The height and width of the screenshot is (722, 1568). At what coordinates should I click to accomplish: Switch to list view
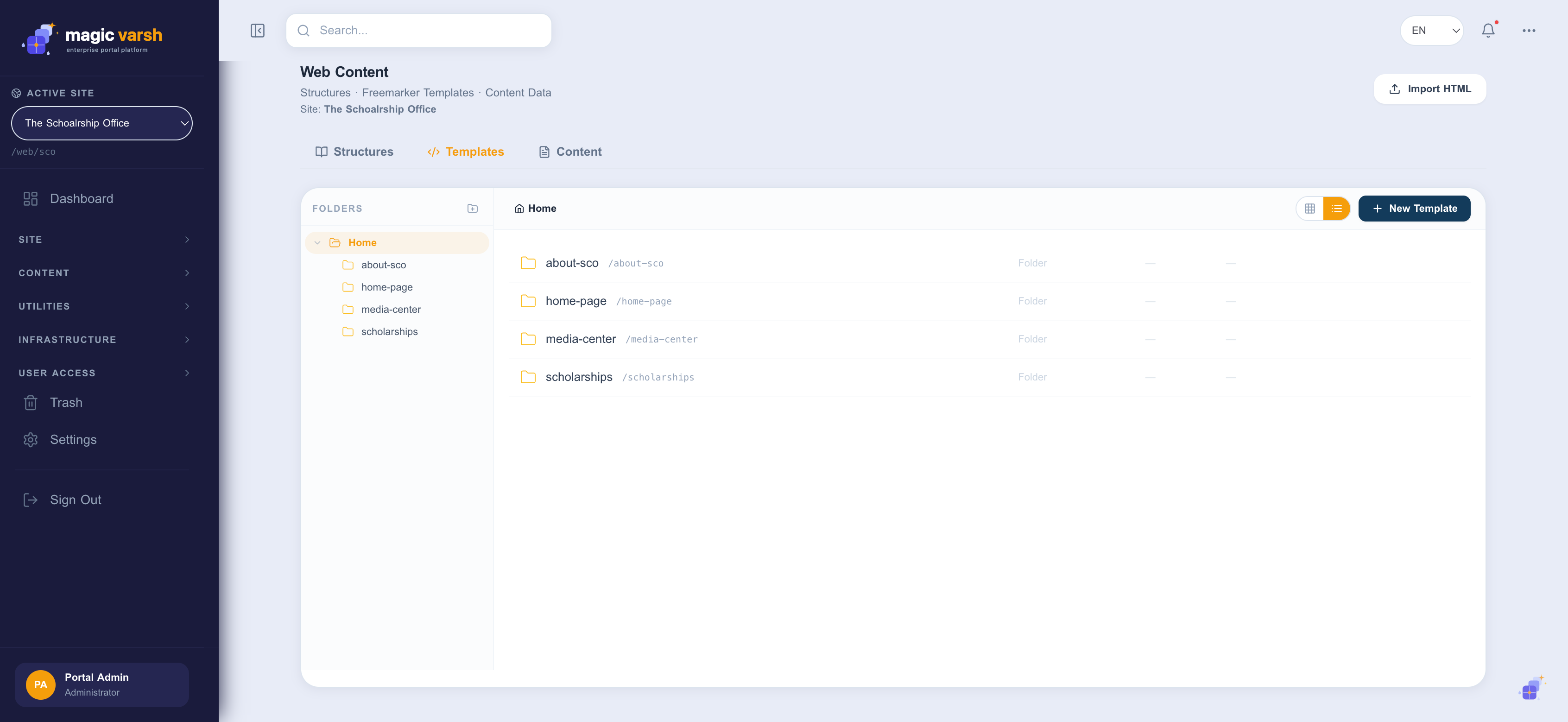click(x=1337, y=209)
